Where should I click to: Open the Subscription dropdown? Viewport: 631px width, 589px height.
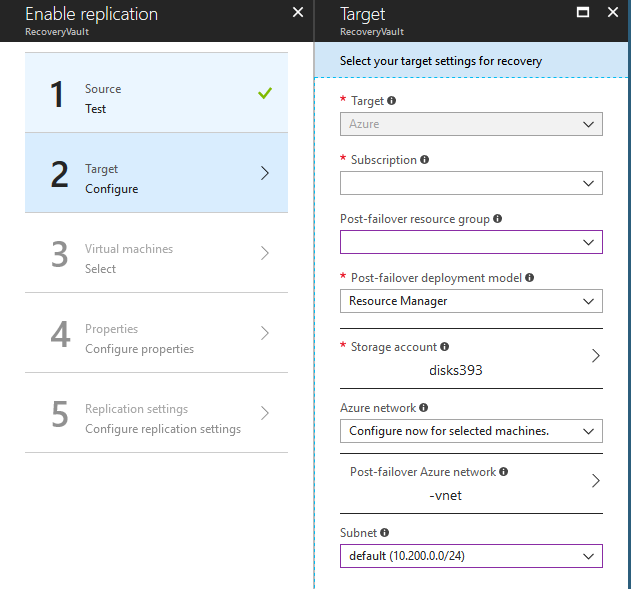pos(471,183)
